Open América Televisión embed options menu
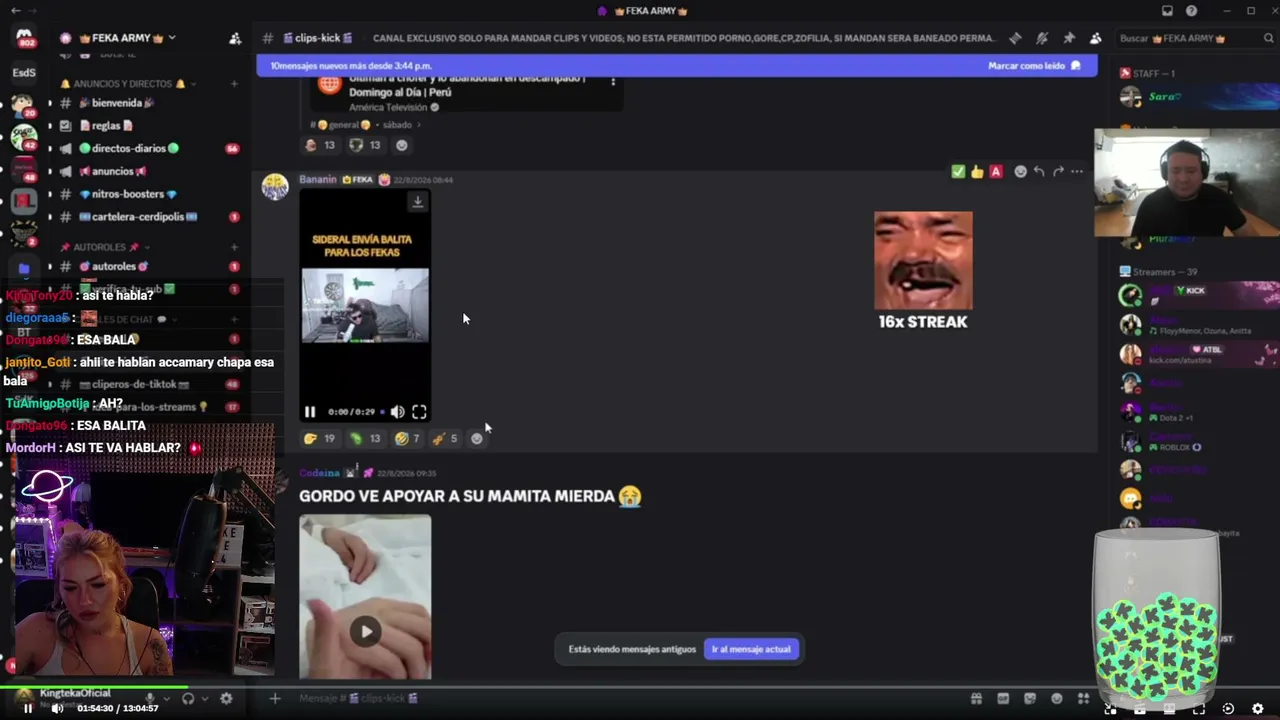The width and height of the screenshot is (1280, 720). pos(613,82)
